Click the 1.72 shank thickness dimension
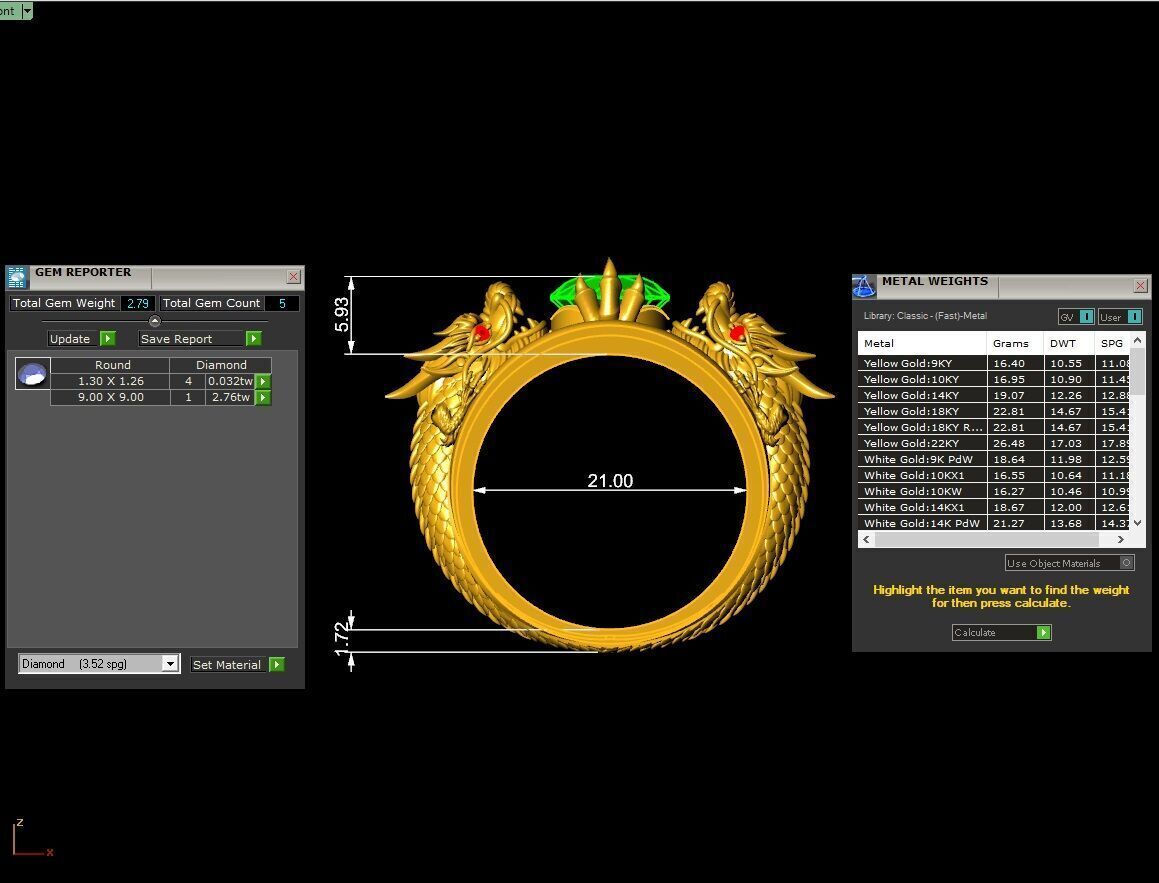The height and width of the screenshot is (883, 1159). coord(341,638)
